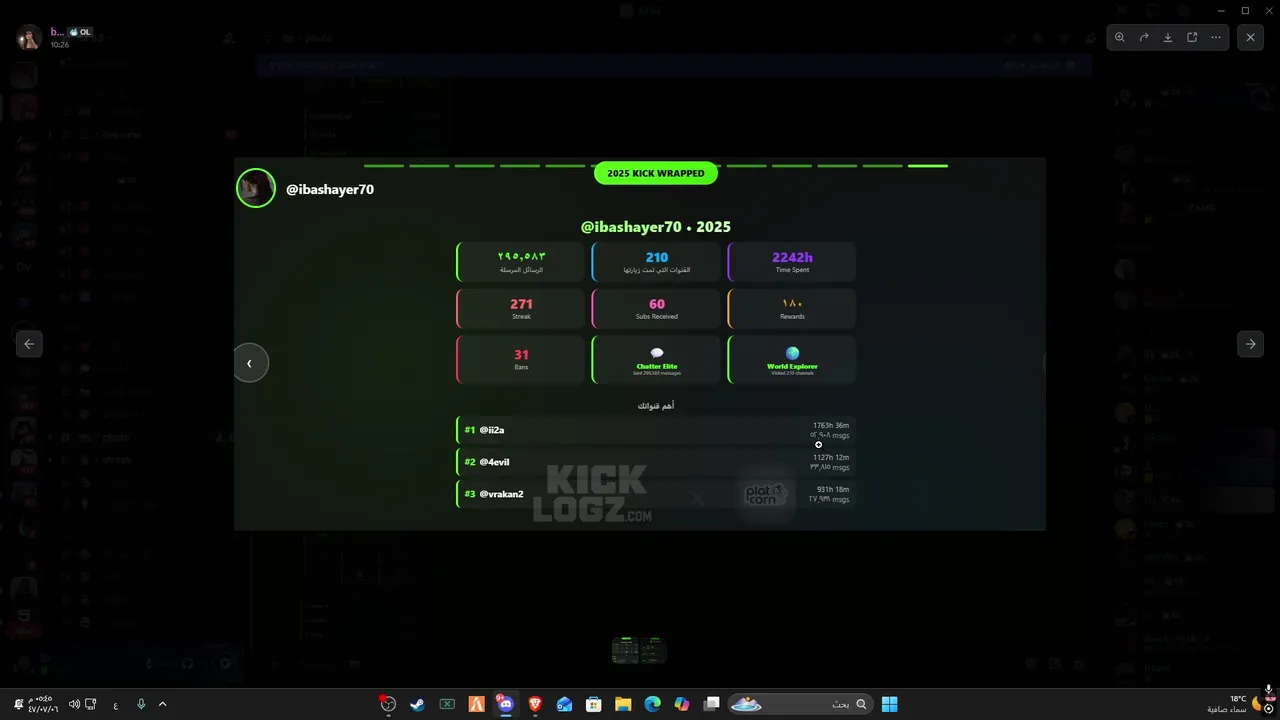Open the weather widget showing 18°C
This screenshot has width=1280, height=720.
(x=1233, y=704)
